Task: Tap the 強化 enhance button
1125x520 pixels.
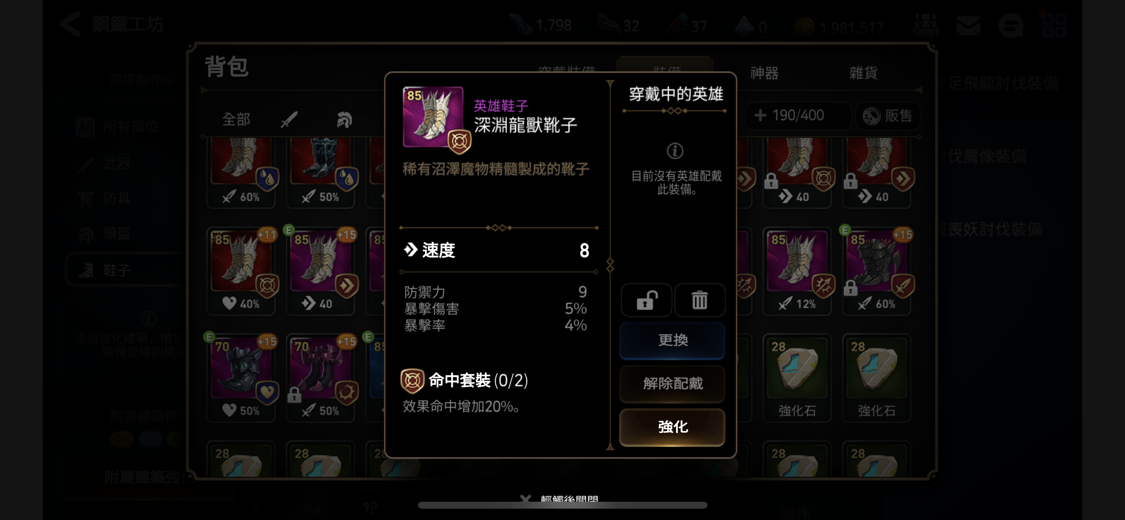Action: [x=672, y=427]
